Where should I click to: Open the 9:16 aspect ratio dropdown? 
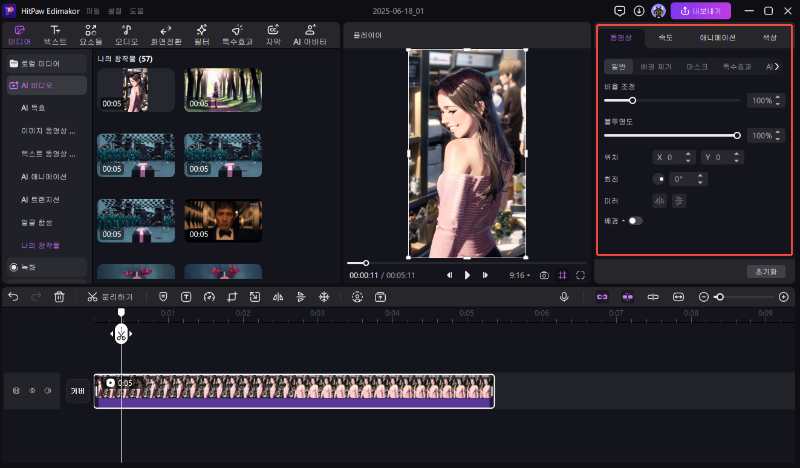pos(520,275)
